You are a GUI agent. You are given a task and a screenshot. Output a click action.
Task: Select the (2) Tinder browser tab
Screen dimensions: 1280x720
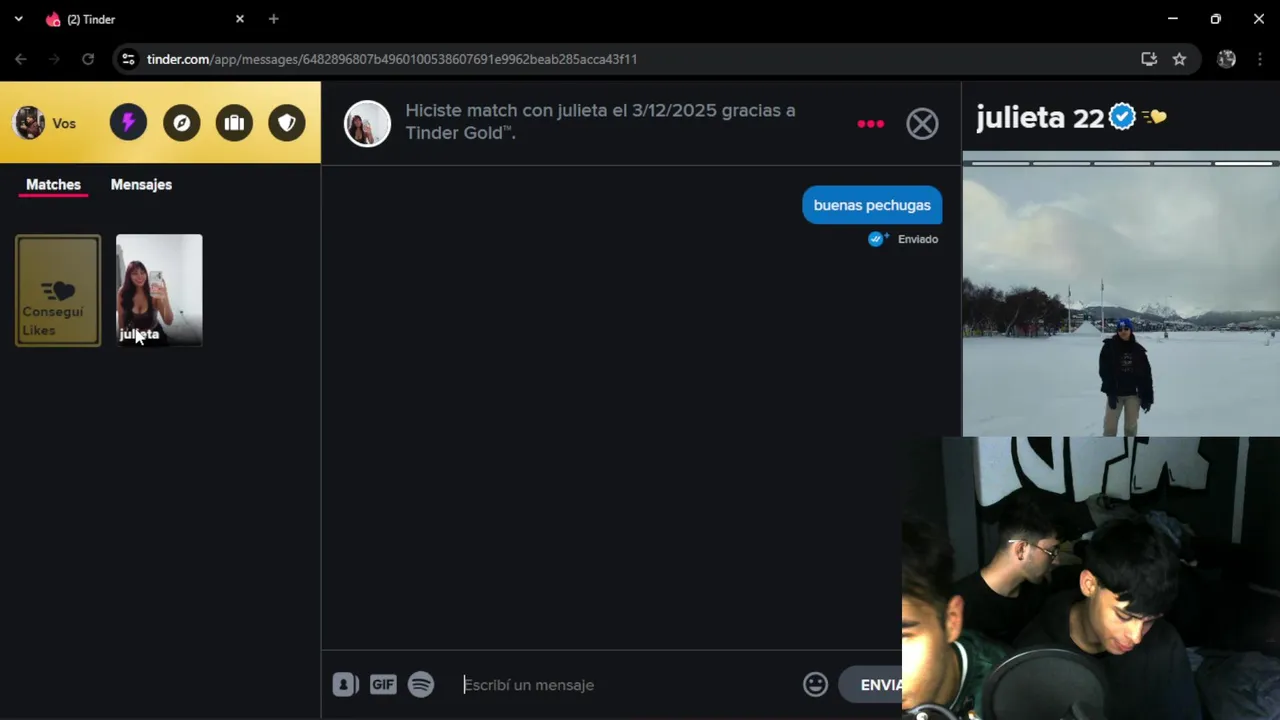click(x=145, y=19)
